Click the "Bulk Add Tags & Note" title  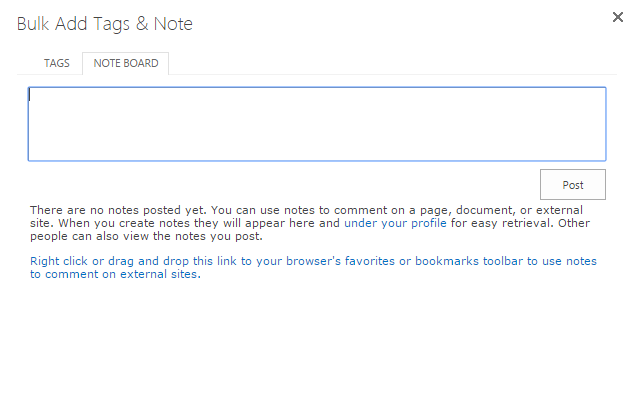point(105,24)
